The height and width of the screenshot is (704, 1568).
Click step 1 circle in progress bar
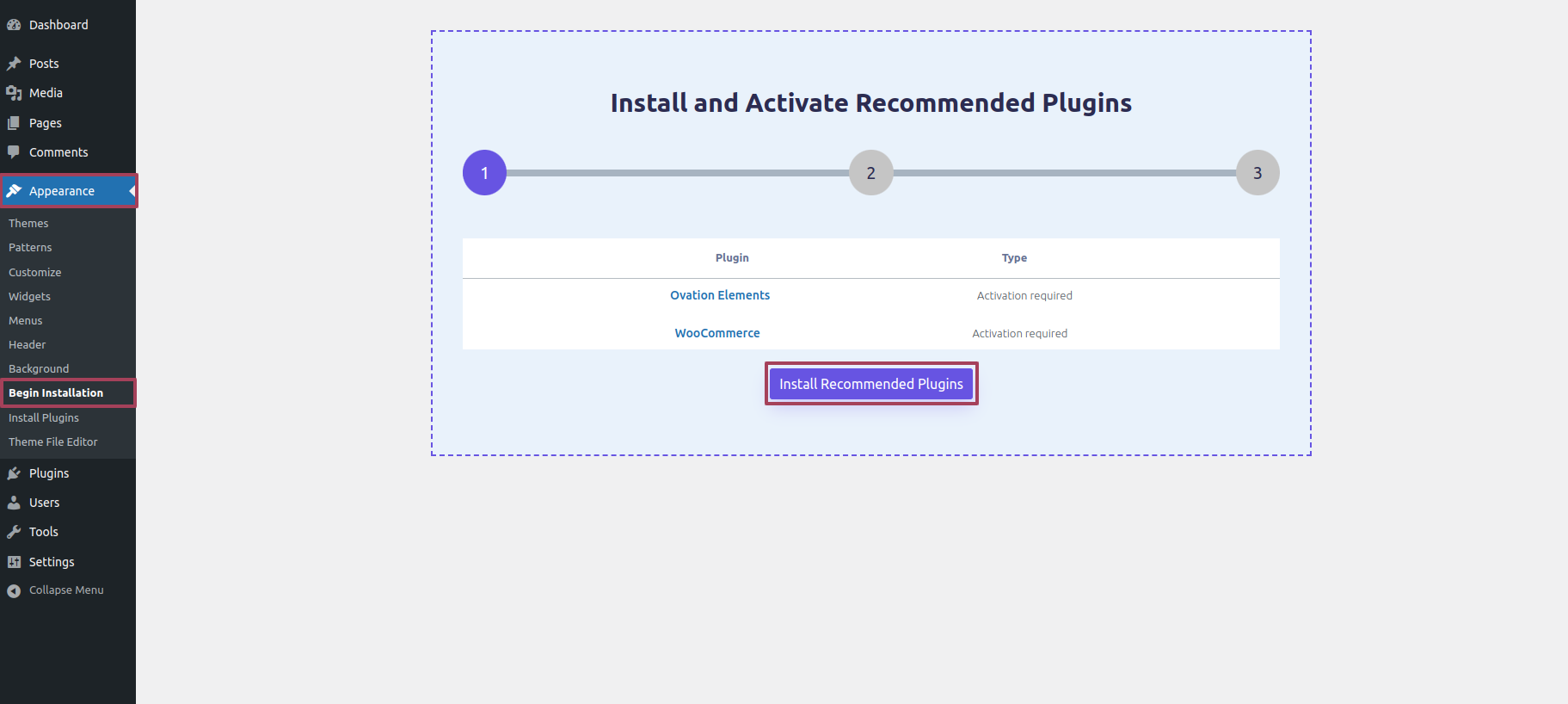point(484,173)
